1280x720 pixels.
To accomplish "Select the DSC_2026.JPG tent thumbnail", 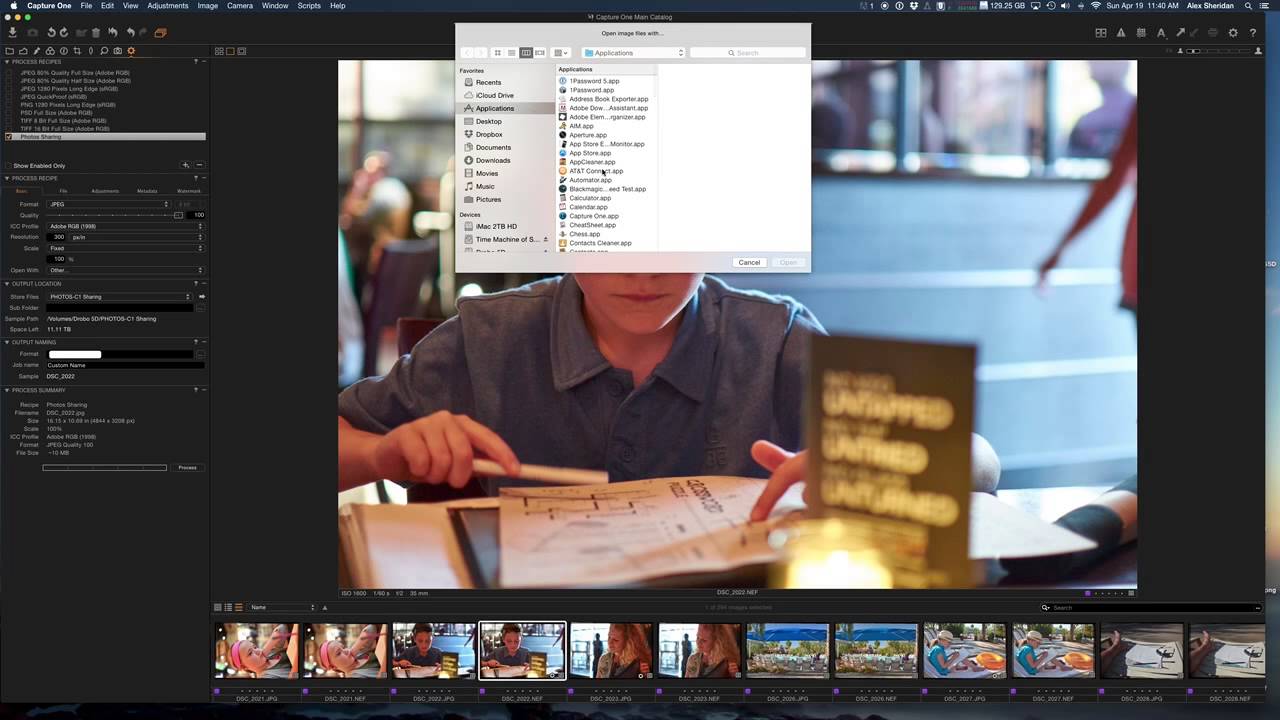I will pyautogui.click(x=787, y=650).
